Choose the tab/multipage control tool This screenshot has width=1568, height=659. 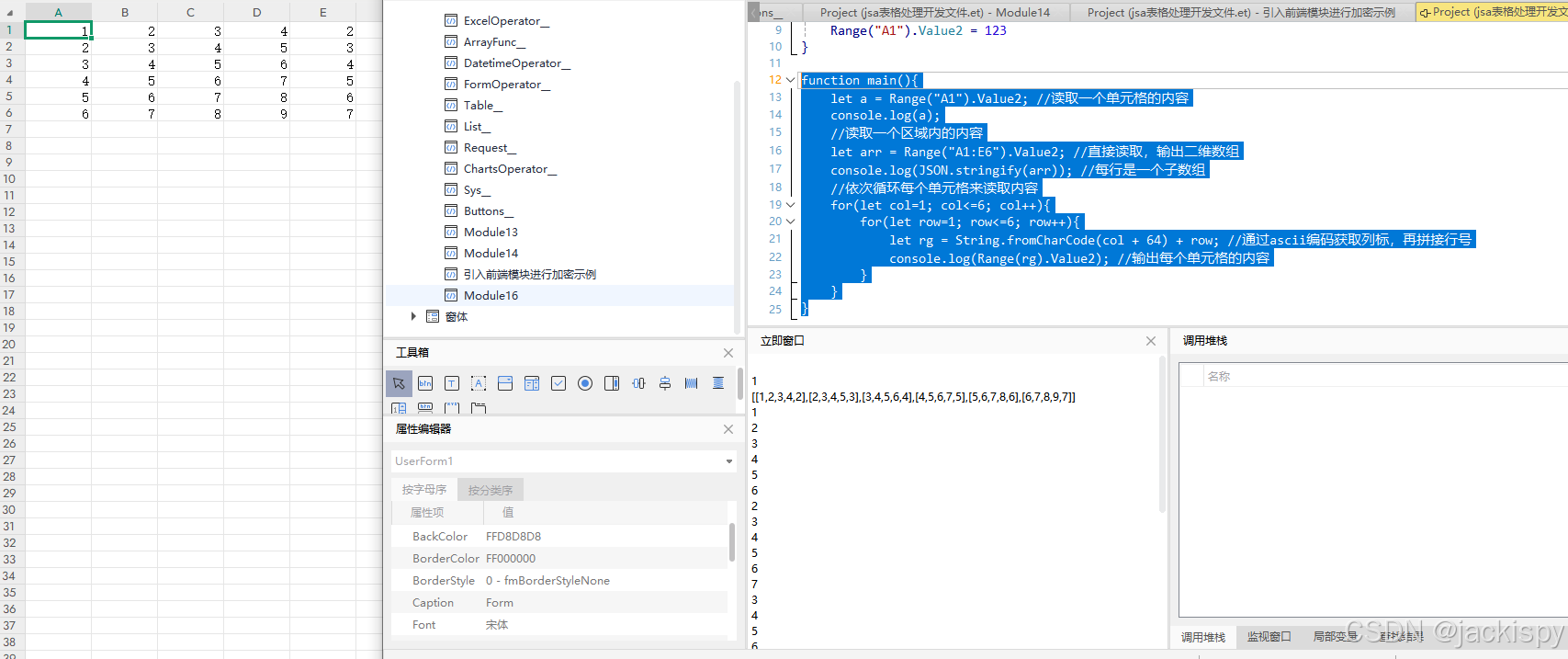[479, 408]
